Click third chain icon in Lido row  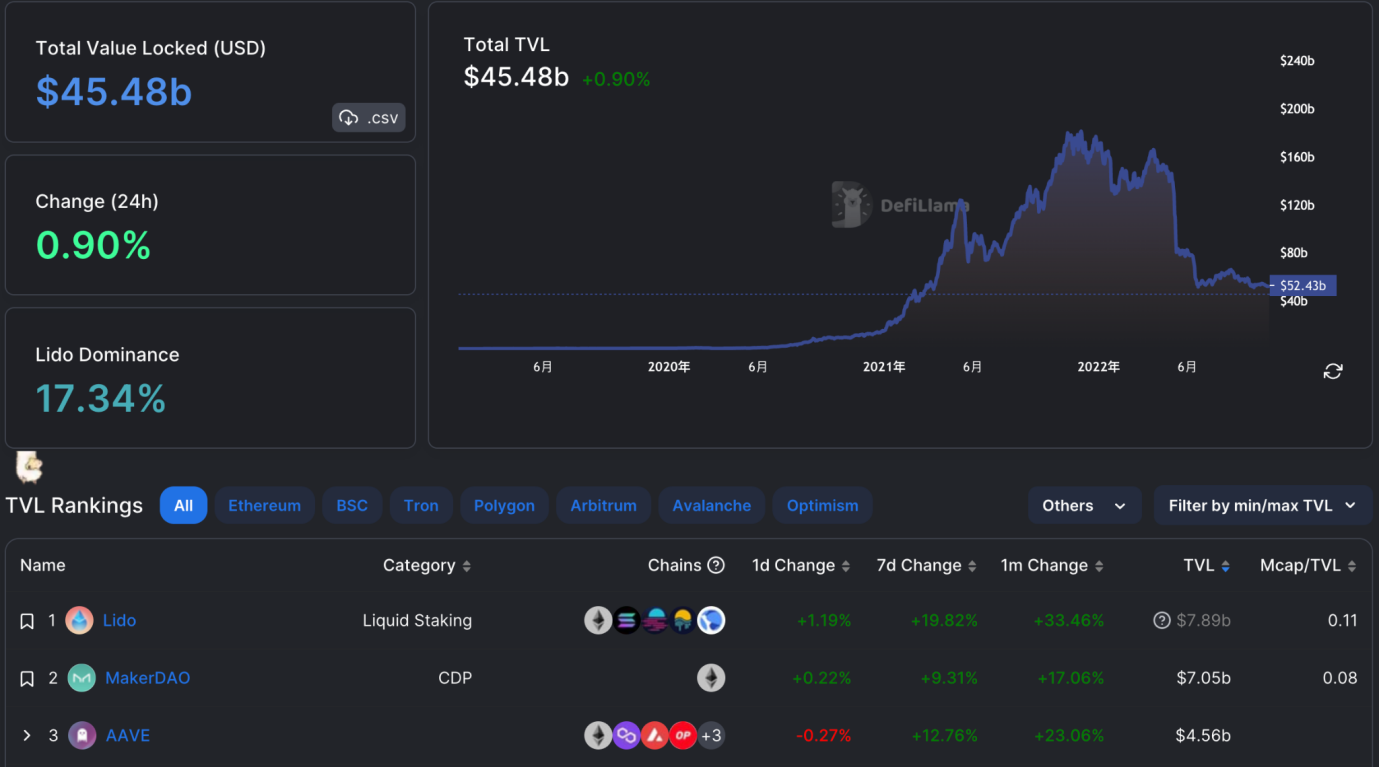click(655, 620)
